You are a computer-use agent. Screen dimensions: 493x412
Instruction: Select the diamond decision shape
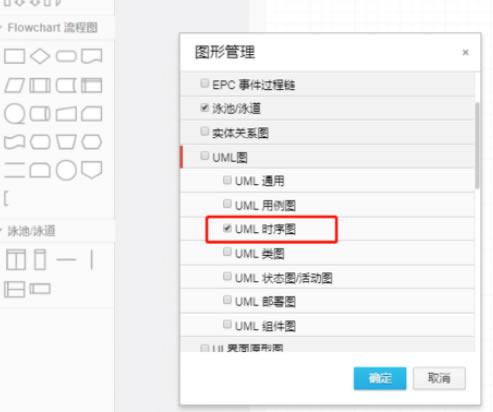[40, 56]
